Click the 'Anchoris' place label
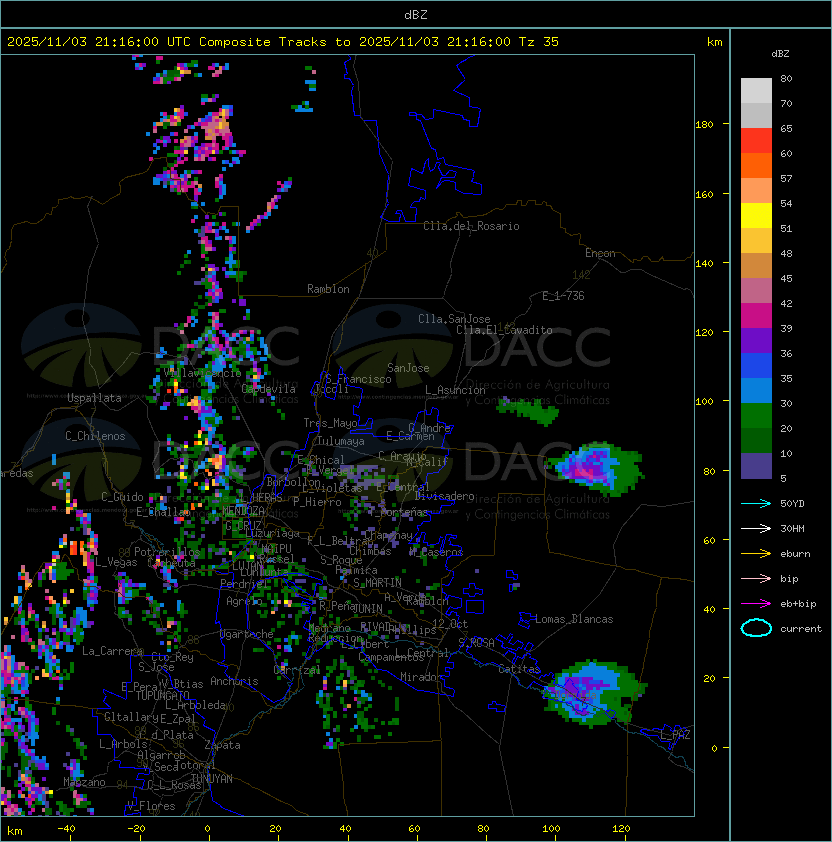The height and width of the screenshot is (842, 832). point(234,681)
